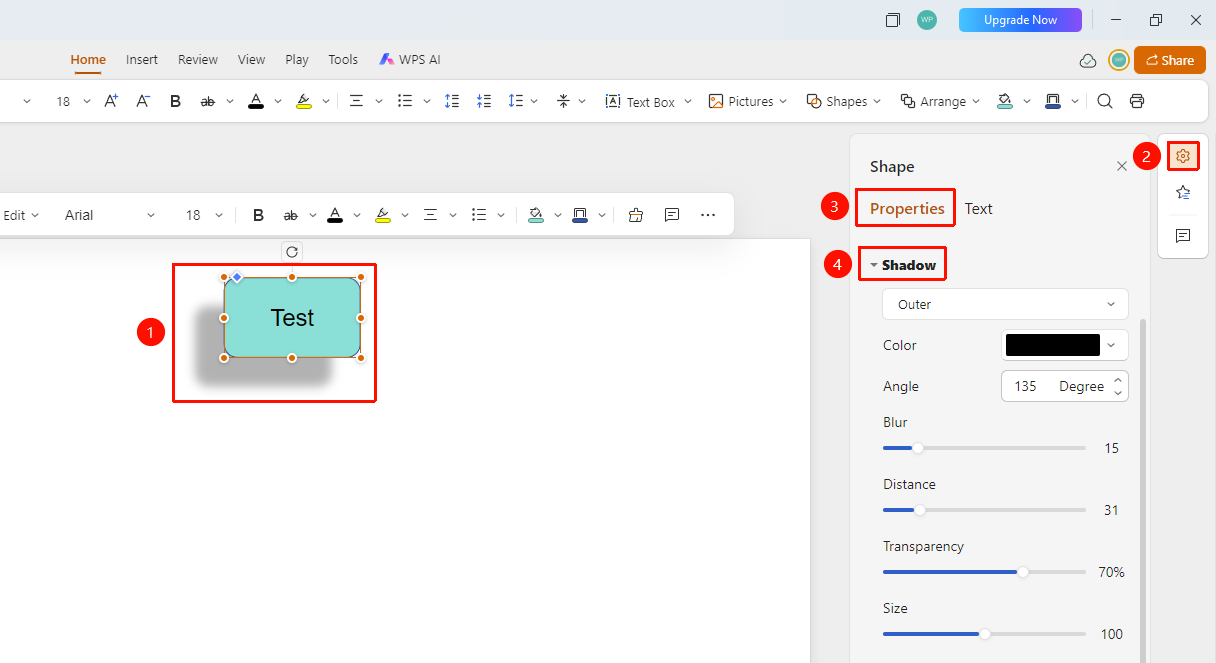
Task: Open the Edit dropdown in floating toolbar
Action: coord(21,215)
